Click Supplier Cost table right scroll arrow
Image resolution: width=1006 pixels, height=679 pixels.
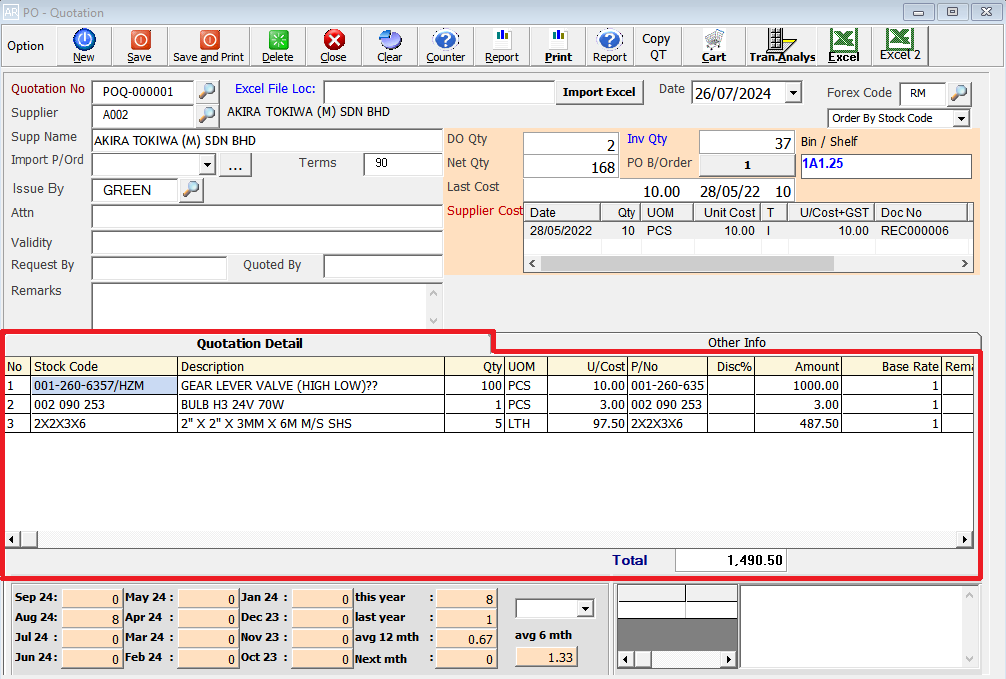pos(964,263)
